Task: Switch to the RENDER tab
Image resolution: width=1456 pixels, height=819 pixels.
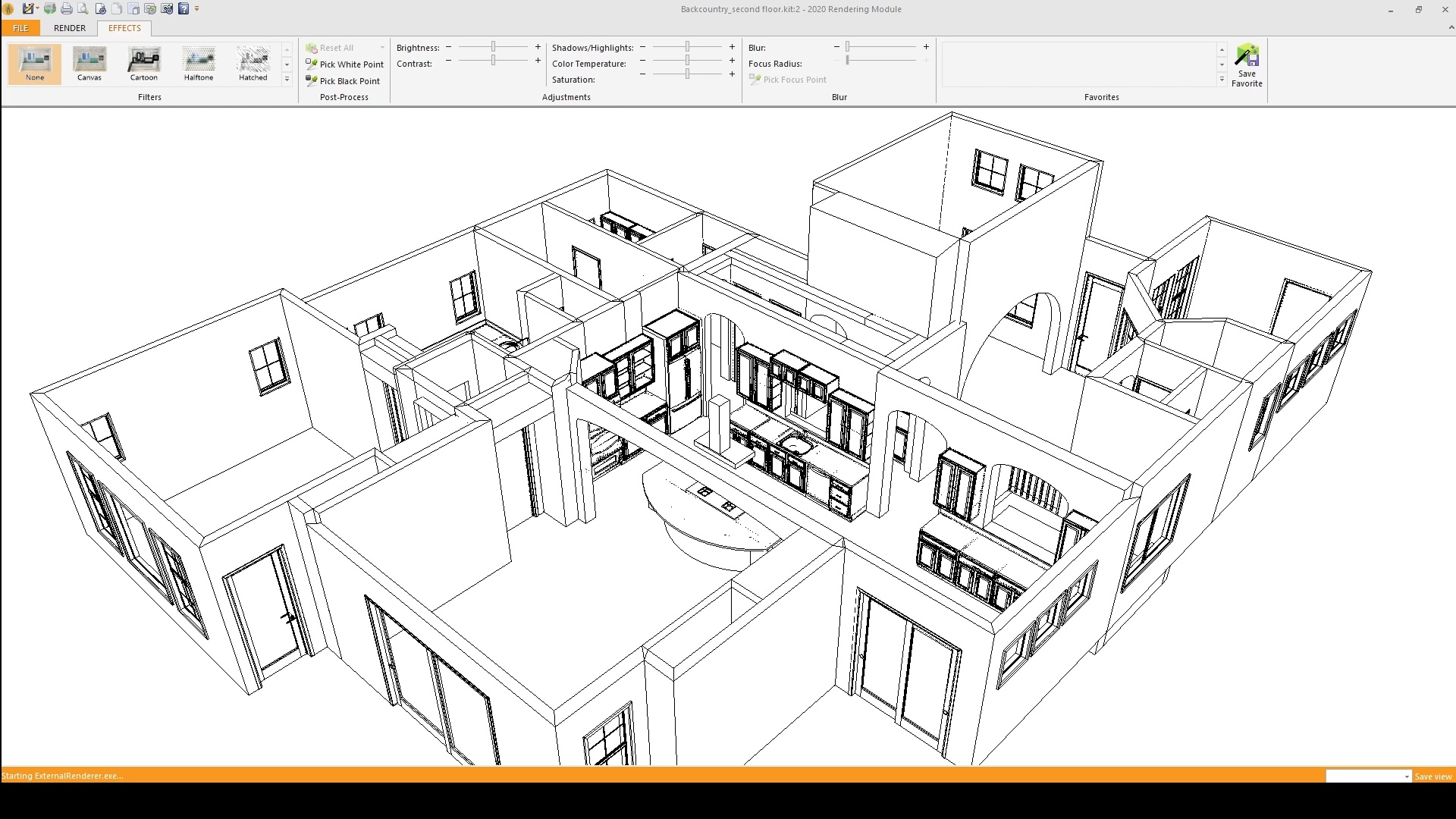Action: click(x=70, y=28)
